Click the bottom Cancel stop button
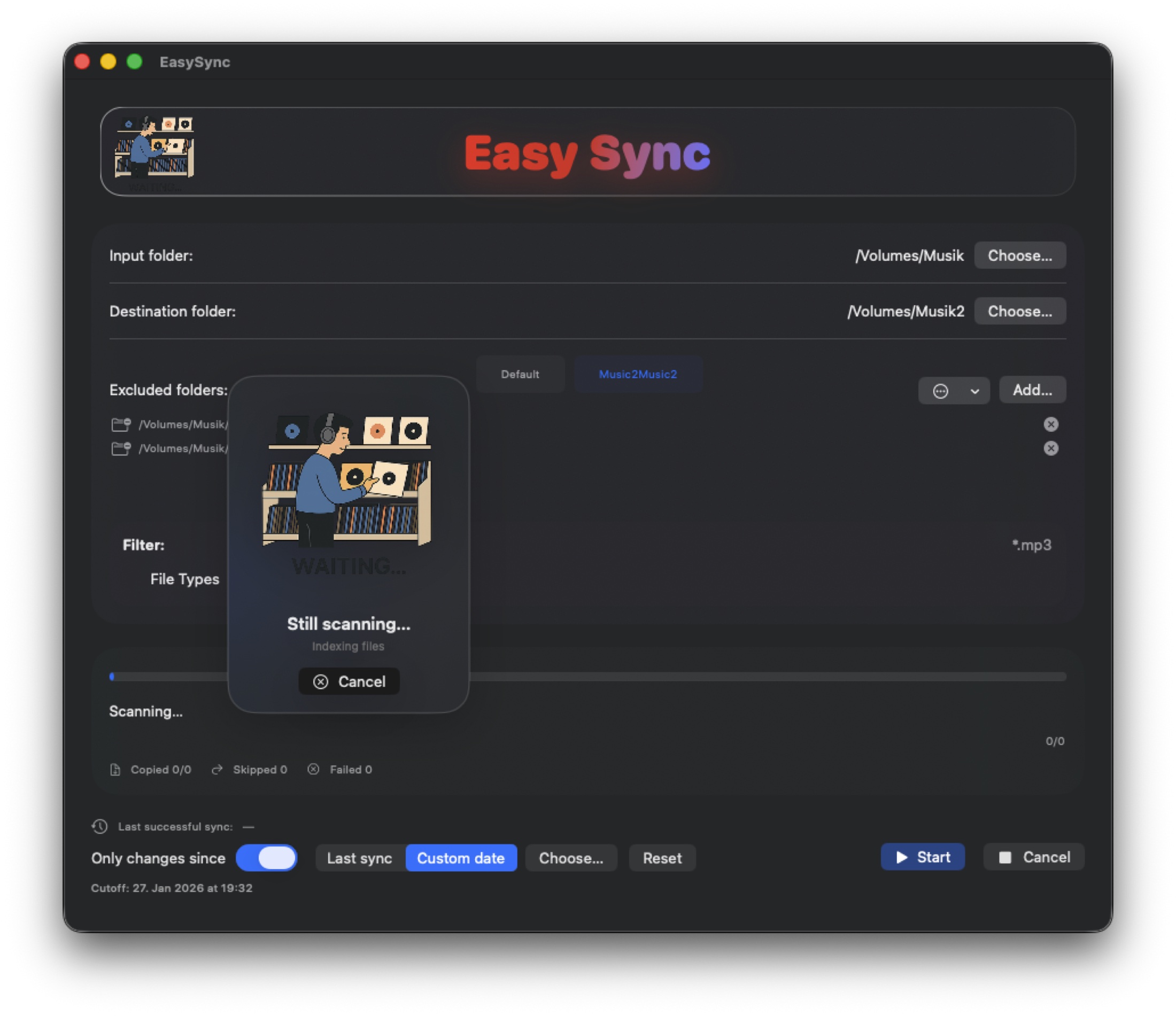This screenshot has height=1016, width=1176. pos(1033,857)
